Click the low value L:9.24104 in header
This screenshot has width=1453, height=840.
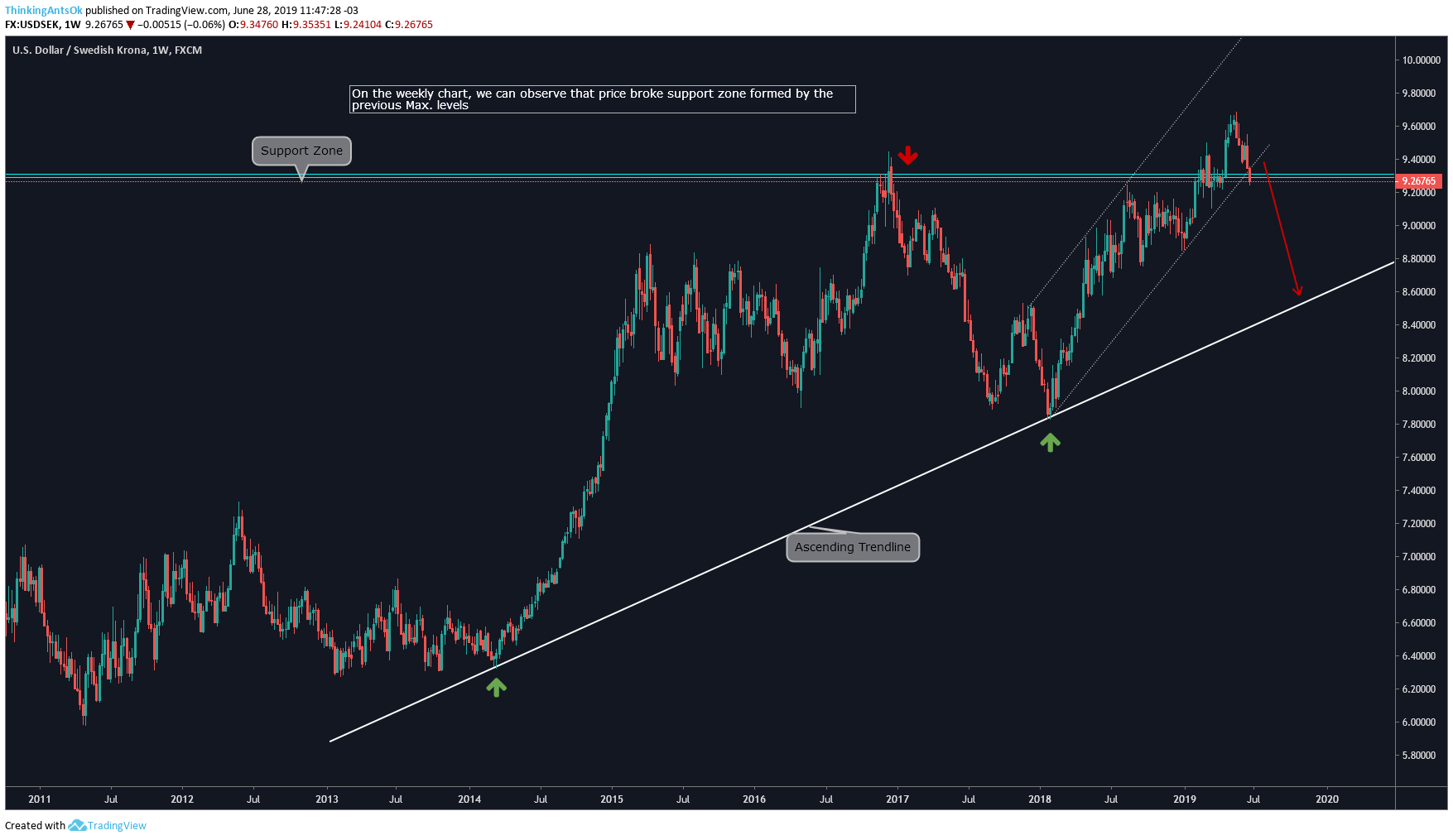click(358, 25)
